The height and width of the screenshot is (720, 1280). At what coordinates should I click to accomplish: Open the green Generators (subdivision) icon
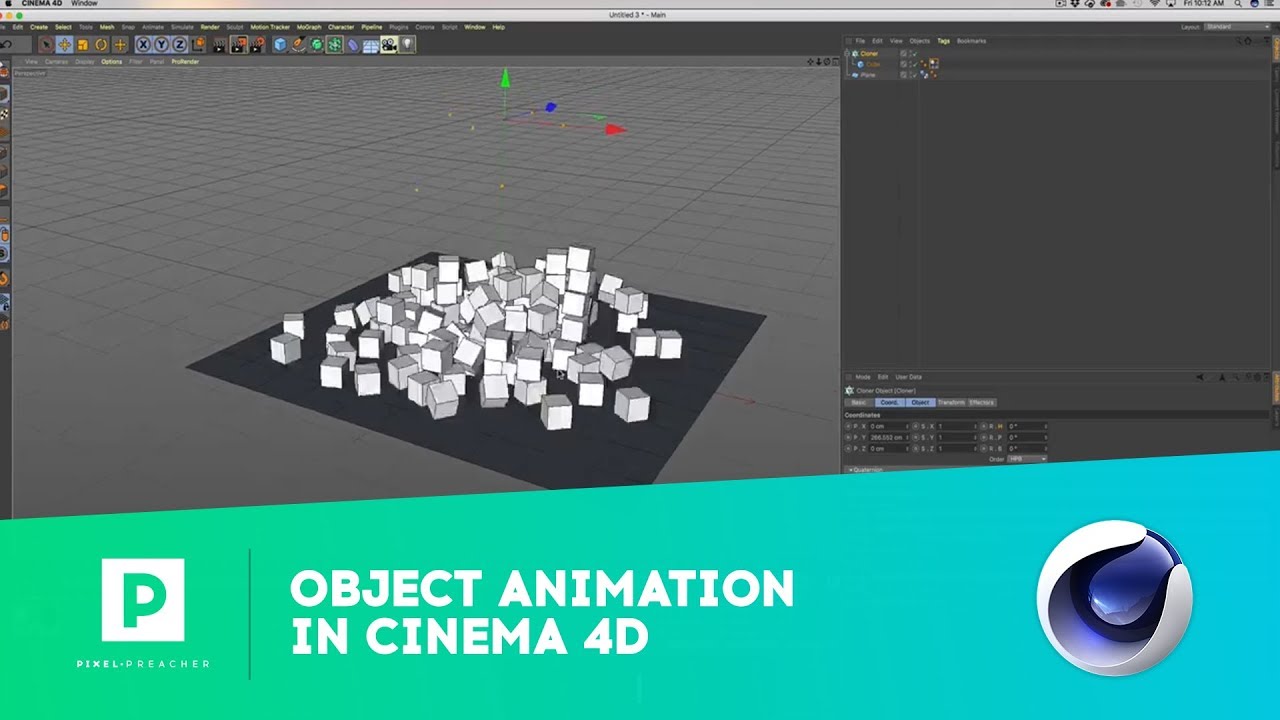316,44
